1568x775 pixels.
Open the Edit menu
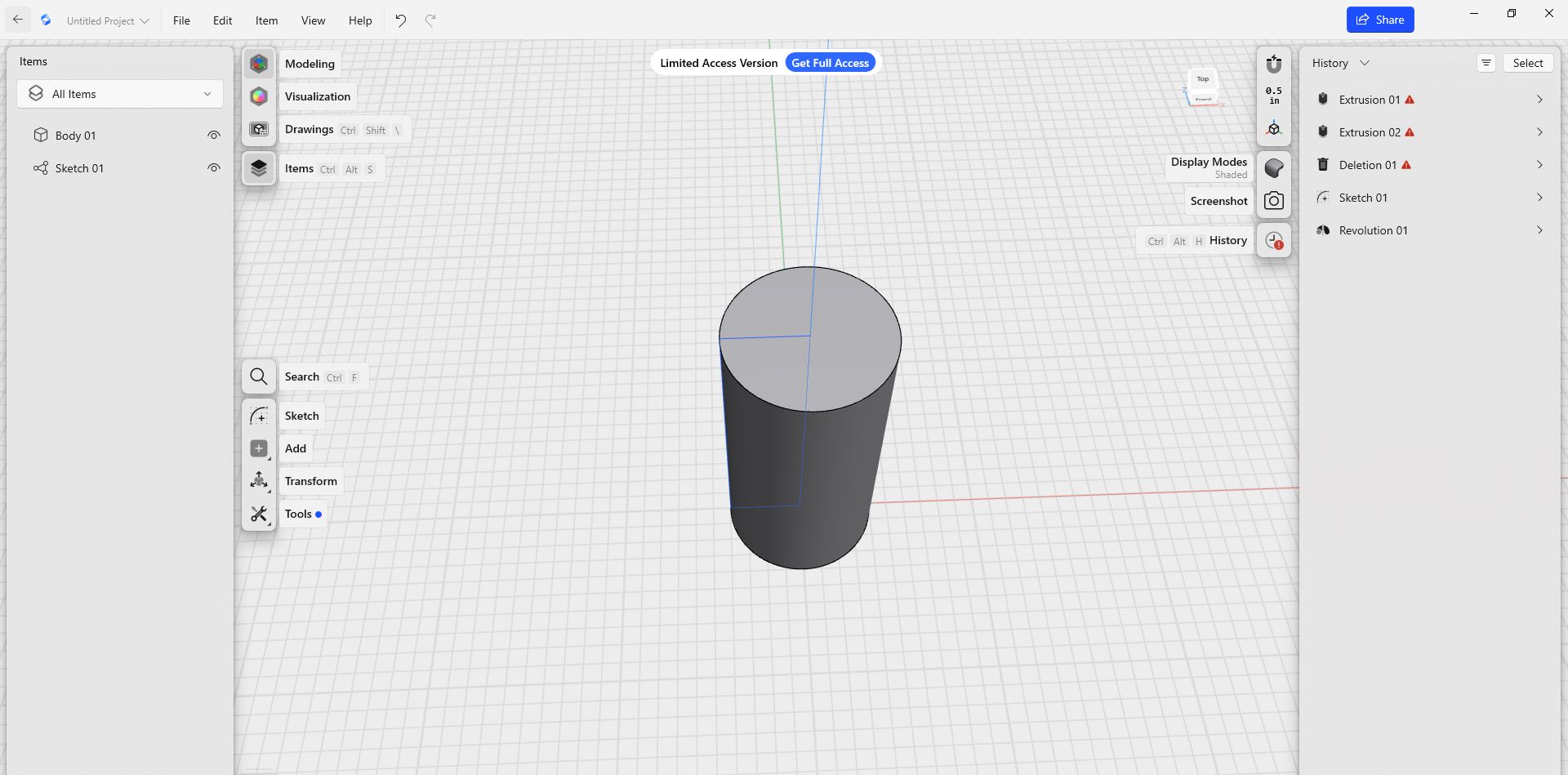[222, 20]
